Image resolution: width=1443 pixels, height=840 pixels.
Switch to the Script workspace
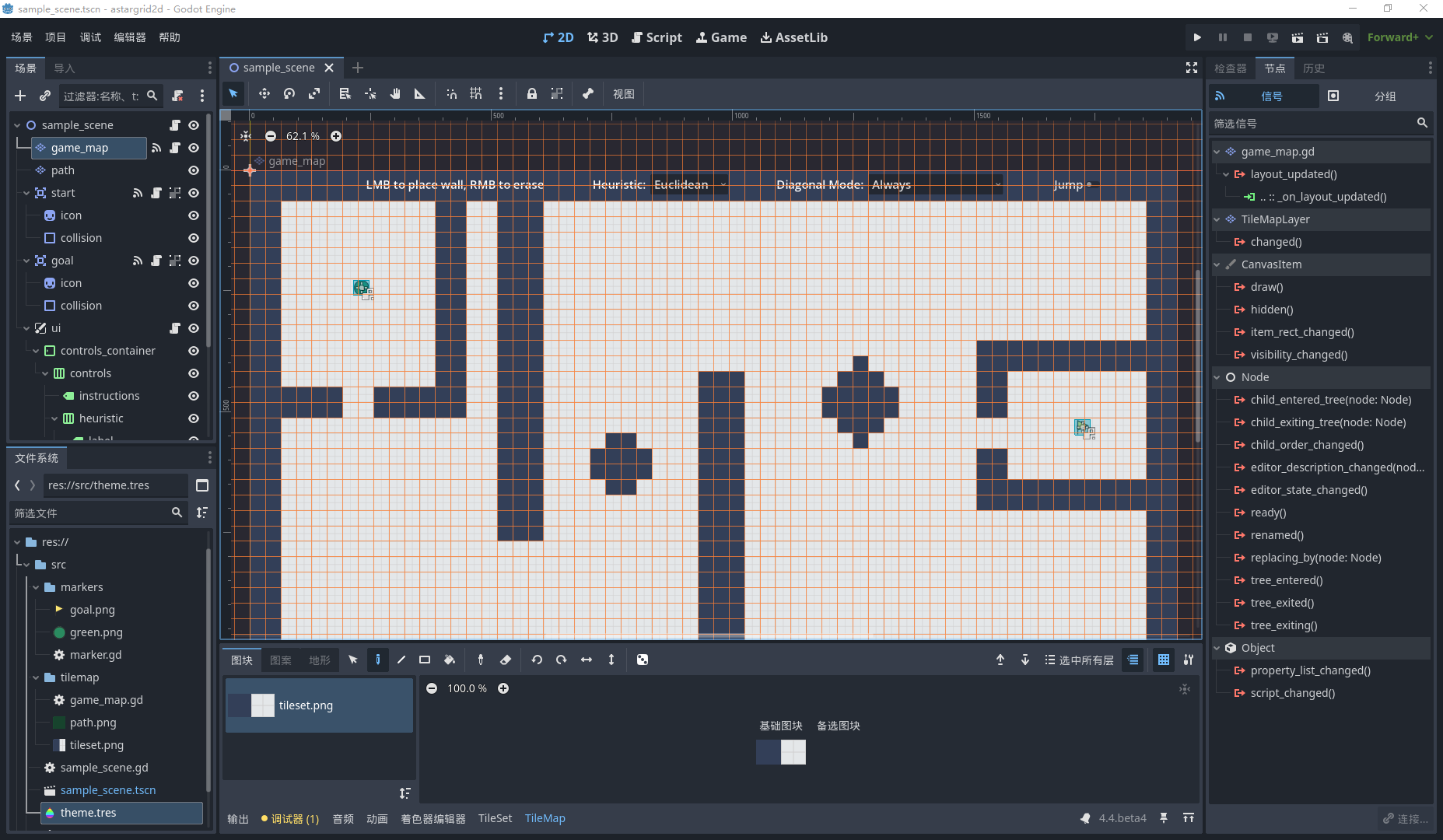(657, 37)
